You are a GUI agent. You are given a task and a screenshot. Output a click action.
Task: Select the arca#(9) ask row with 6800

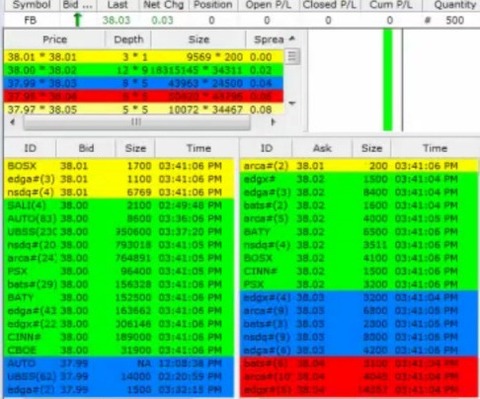[359, 311]
